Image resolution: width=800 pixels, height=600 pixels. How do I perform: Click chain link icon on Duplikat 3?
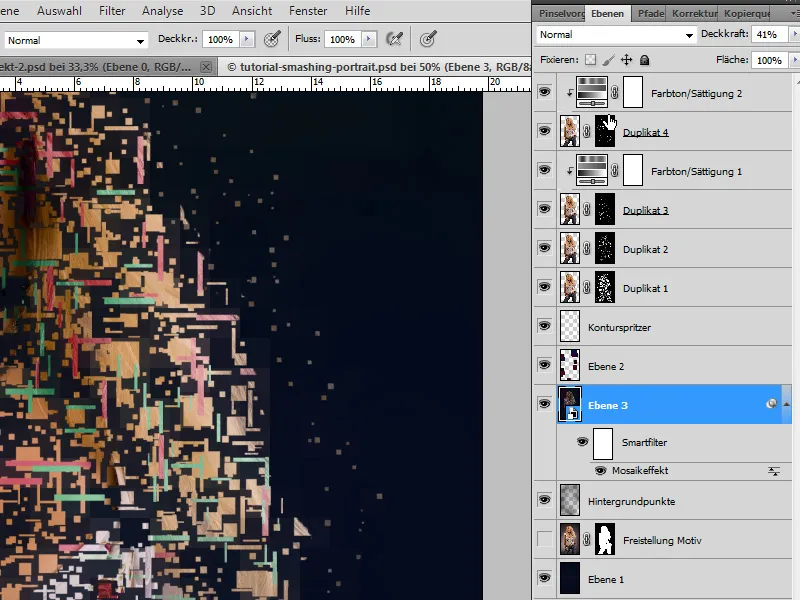pyautogui.click(x=587, y=210)
